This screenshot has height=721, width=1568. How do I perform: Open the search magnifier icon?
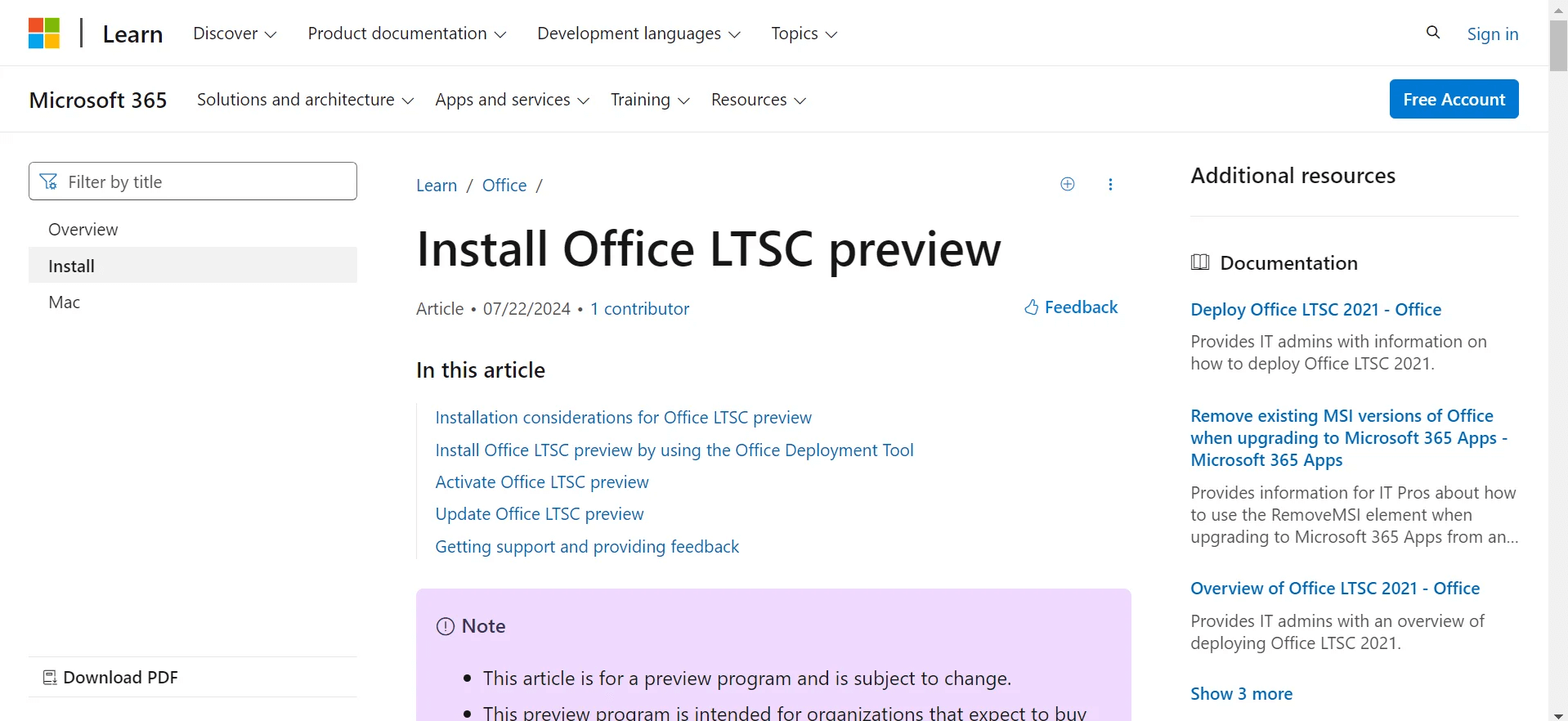(x=1433, y=33)
